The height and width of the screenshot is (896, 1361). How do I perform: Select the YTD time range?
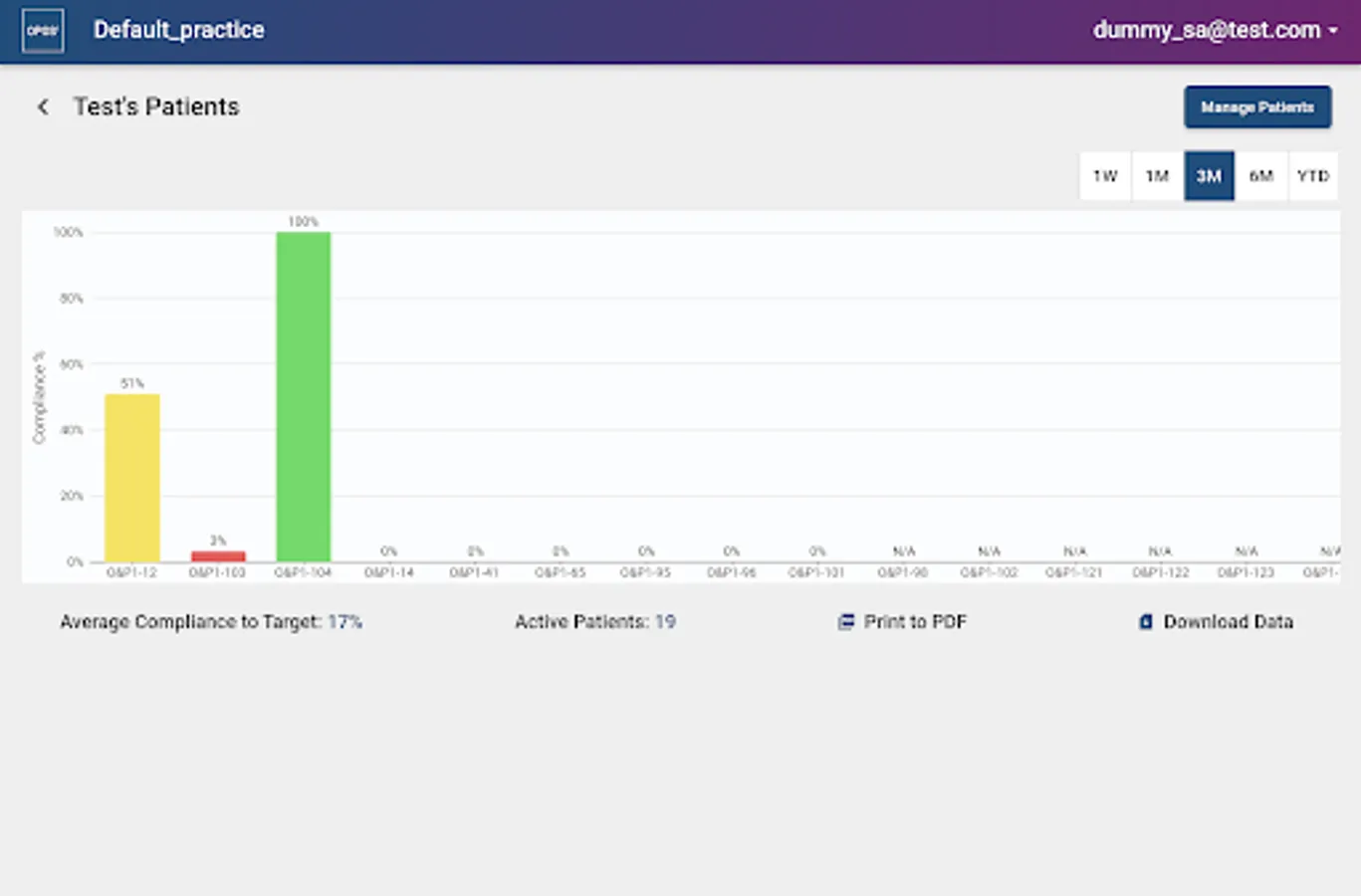click(1313, 176)
